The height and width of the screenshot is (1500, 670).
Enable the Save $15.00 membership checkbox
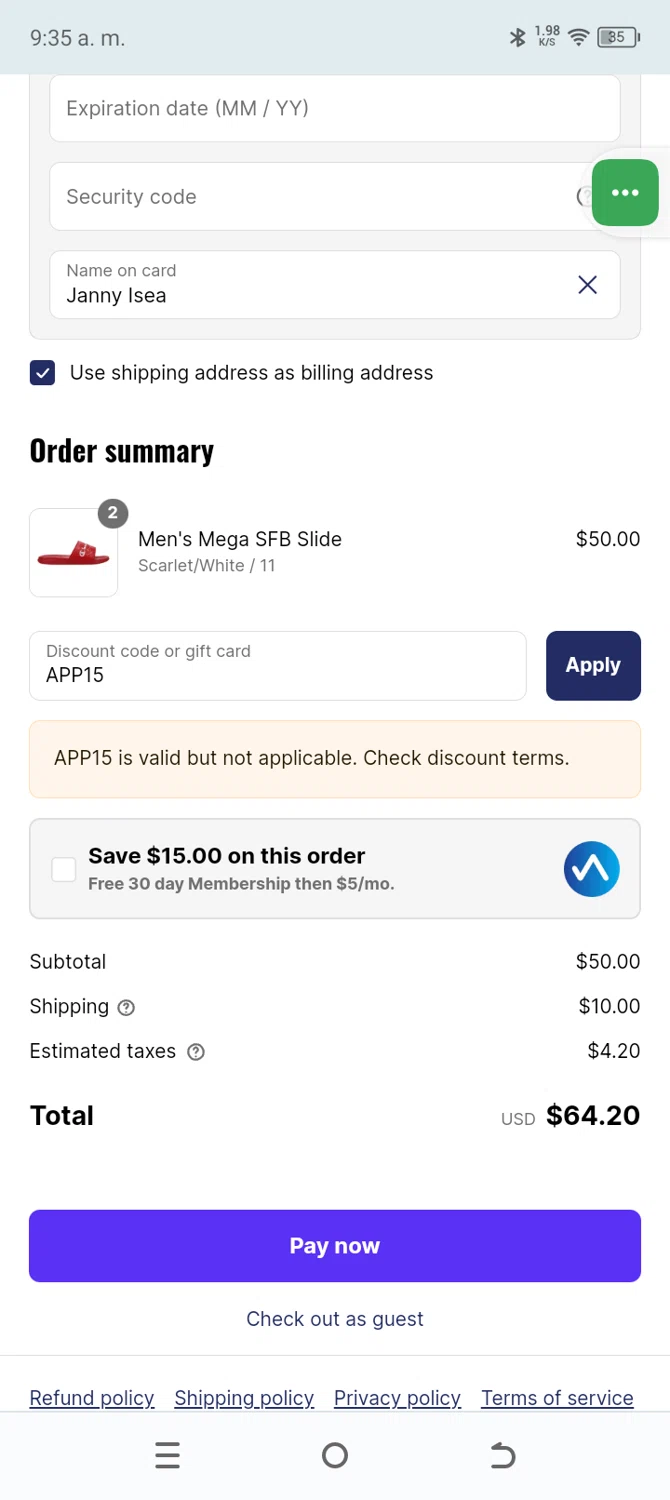click(64, 870)
